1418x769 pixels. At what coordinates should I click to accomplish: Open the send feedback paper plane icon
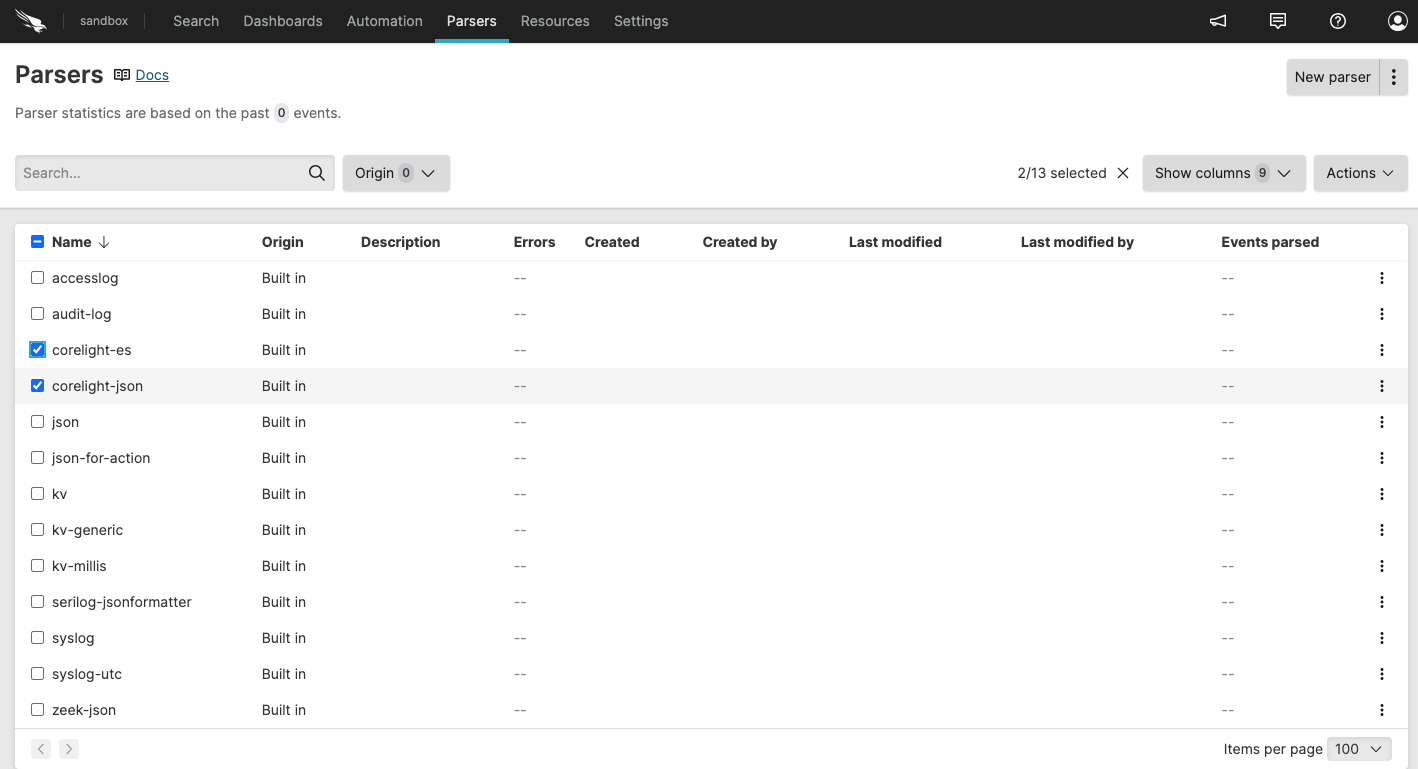click(1217, 20)
